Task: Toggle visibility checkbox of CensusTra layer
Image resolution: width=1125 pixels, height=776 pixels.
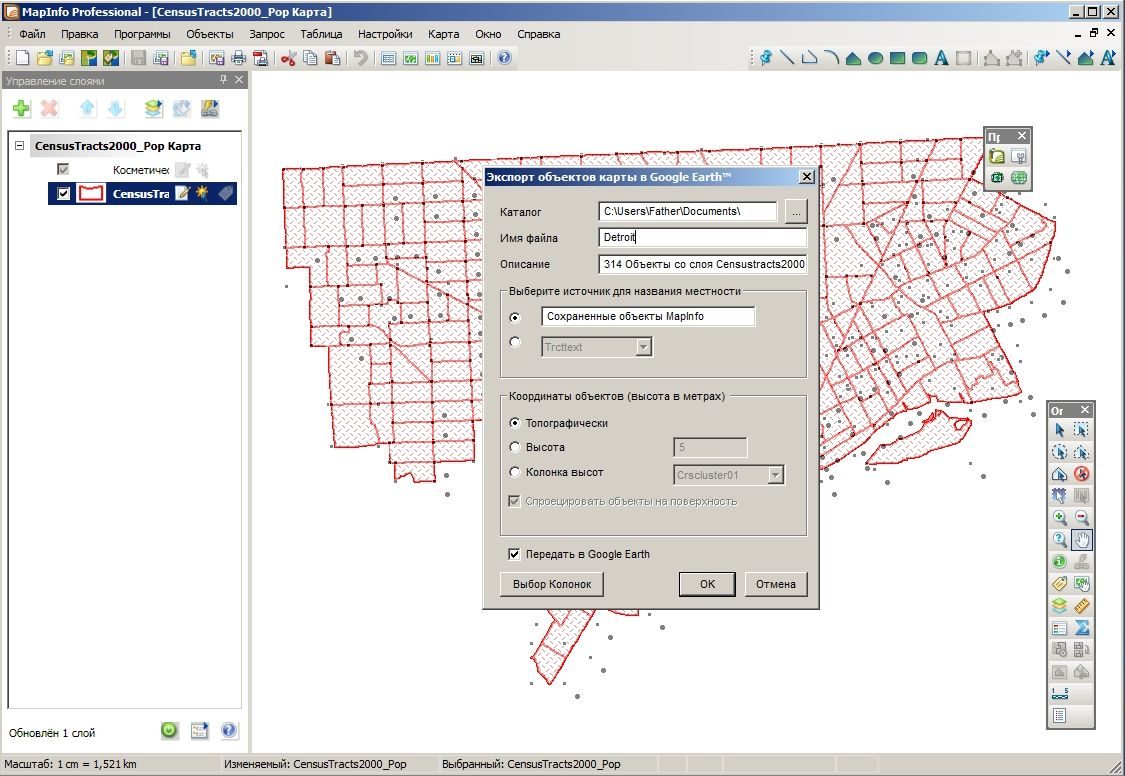Action: pos(63,194)
